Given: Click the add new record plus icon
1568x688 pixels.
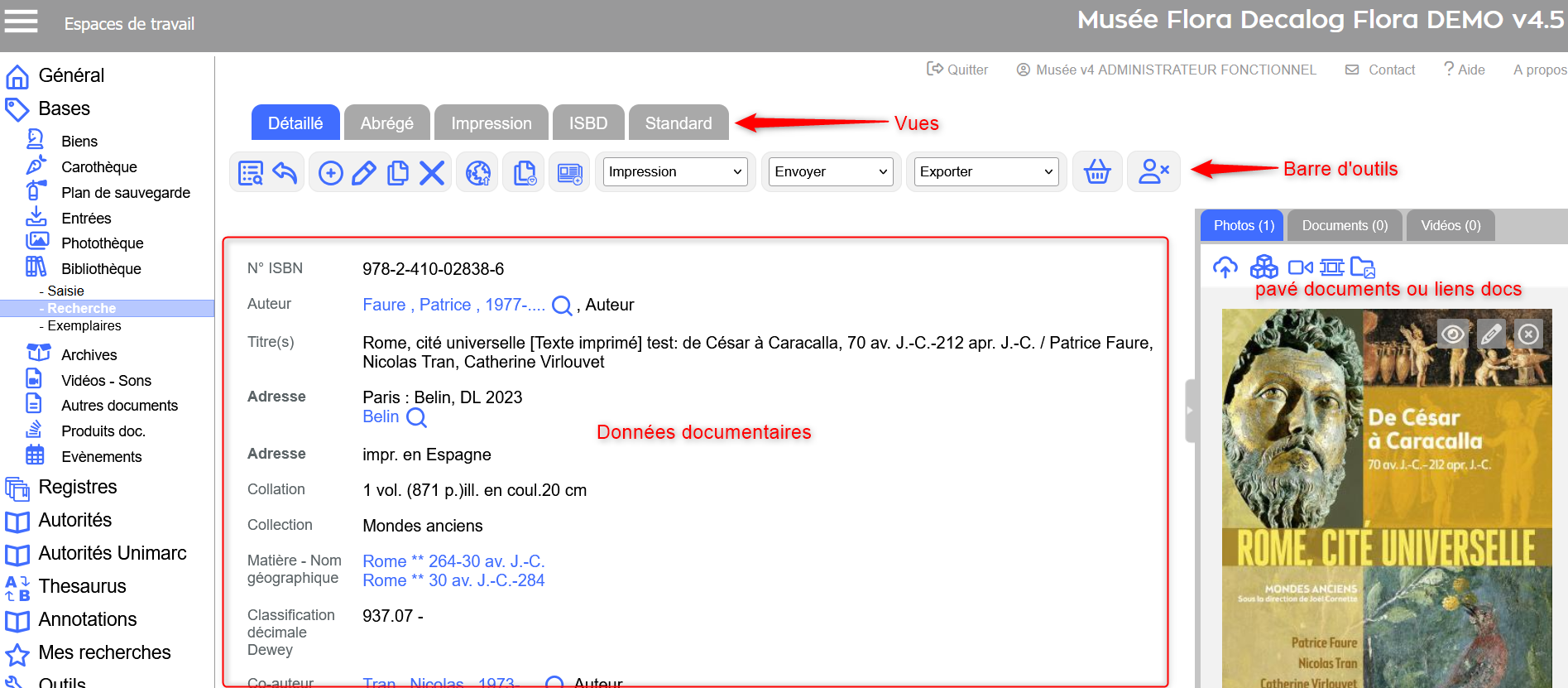Looking at the screenshot, I should click(x=331, y=172).
